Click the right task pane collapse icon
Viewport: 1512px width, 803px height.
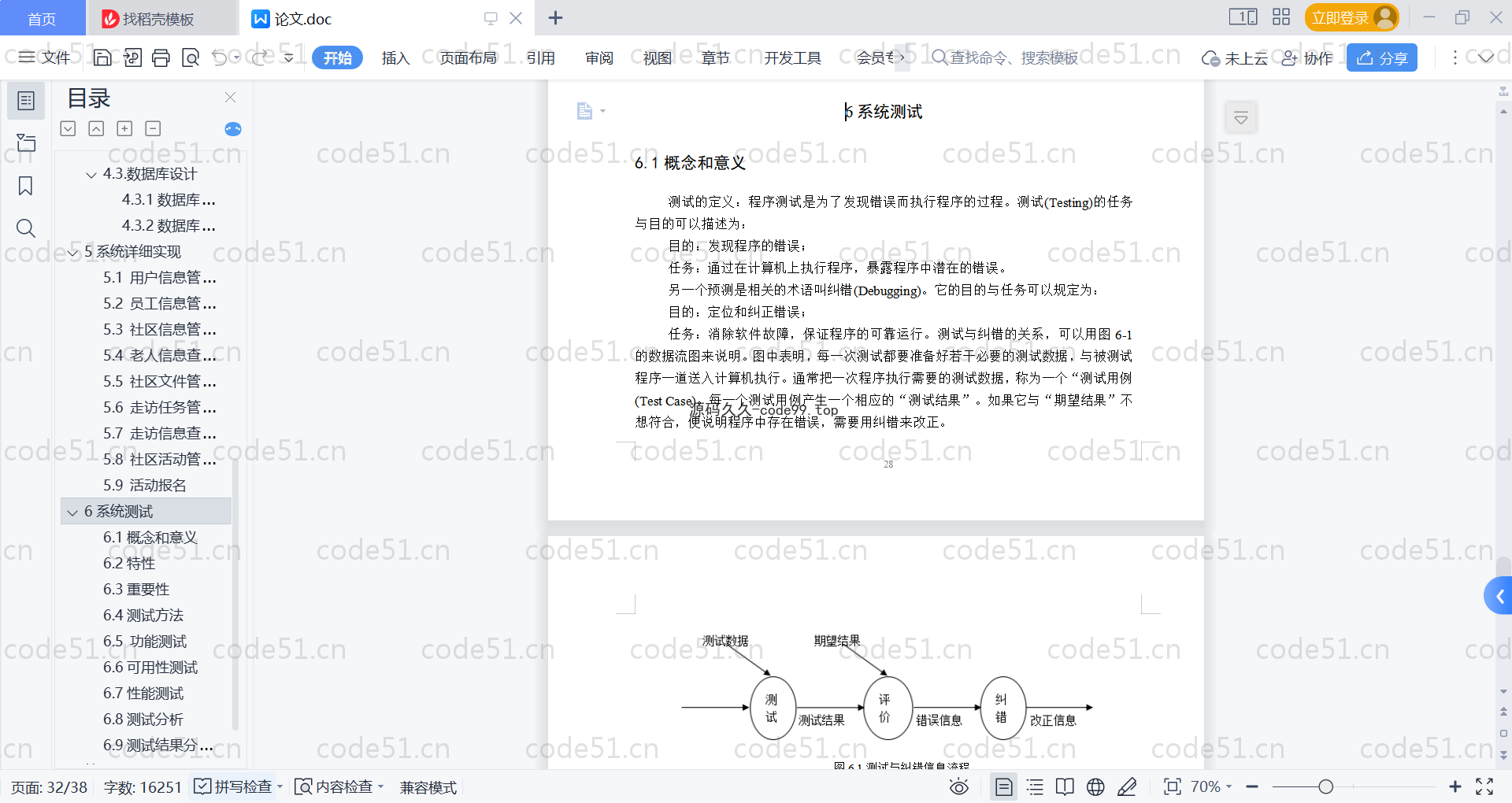1241,118
